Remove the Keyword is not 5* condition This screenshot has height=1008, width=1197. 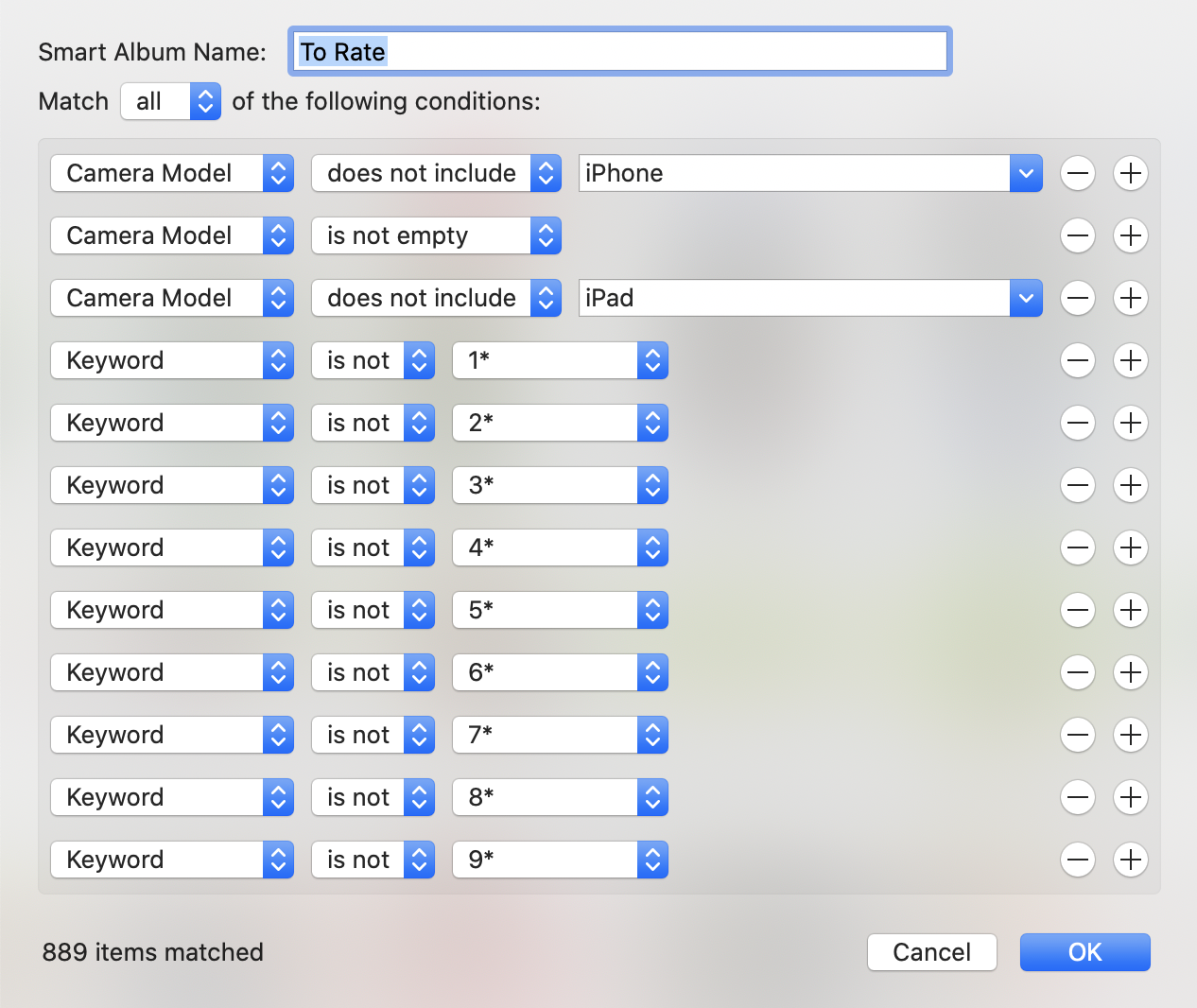click(1078, 610)
